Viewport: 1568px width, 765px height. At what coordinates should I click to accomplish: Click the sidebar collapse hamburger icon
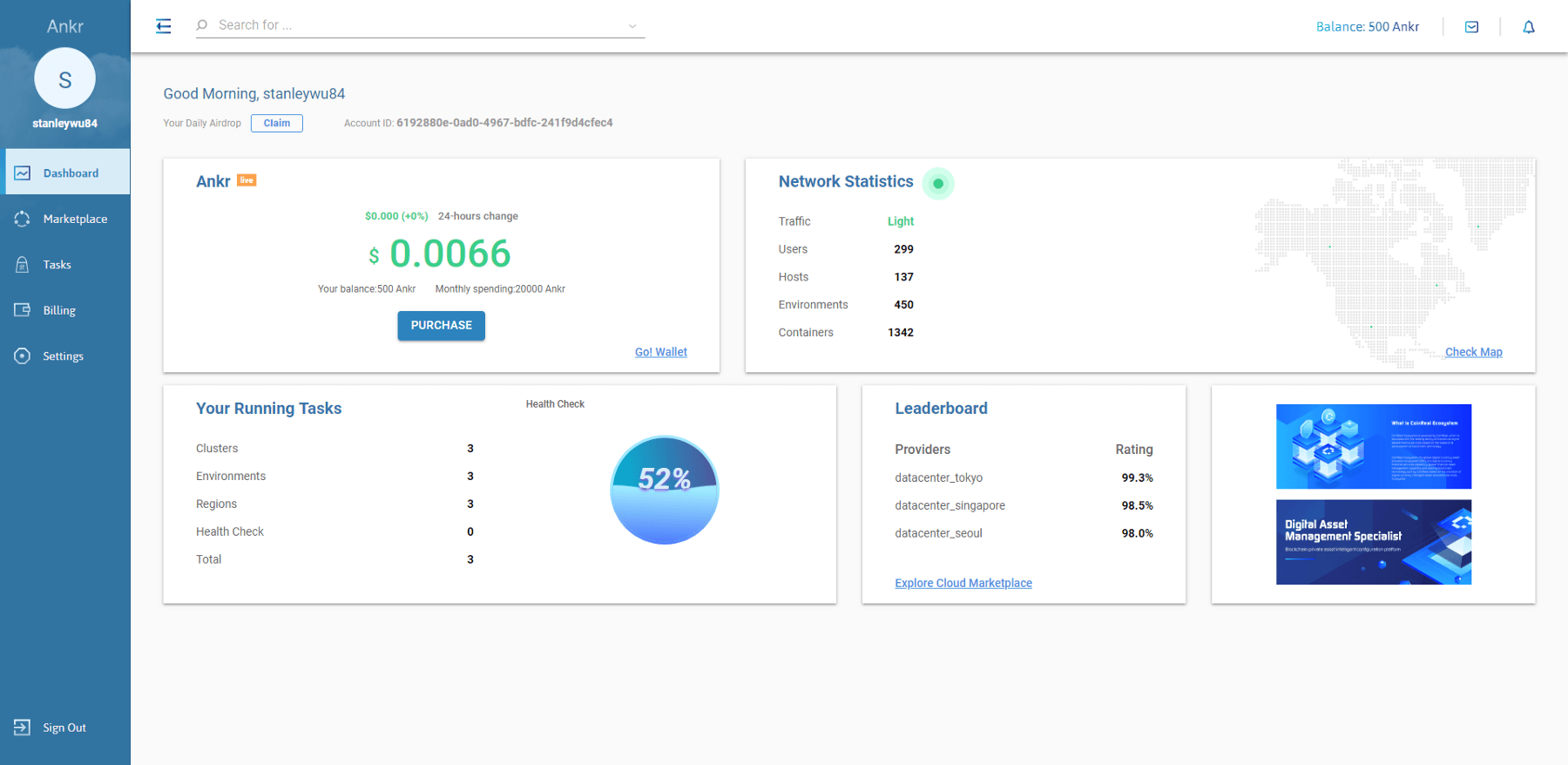click(x=164, y=26)
